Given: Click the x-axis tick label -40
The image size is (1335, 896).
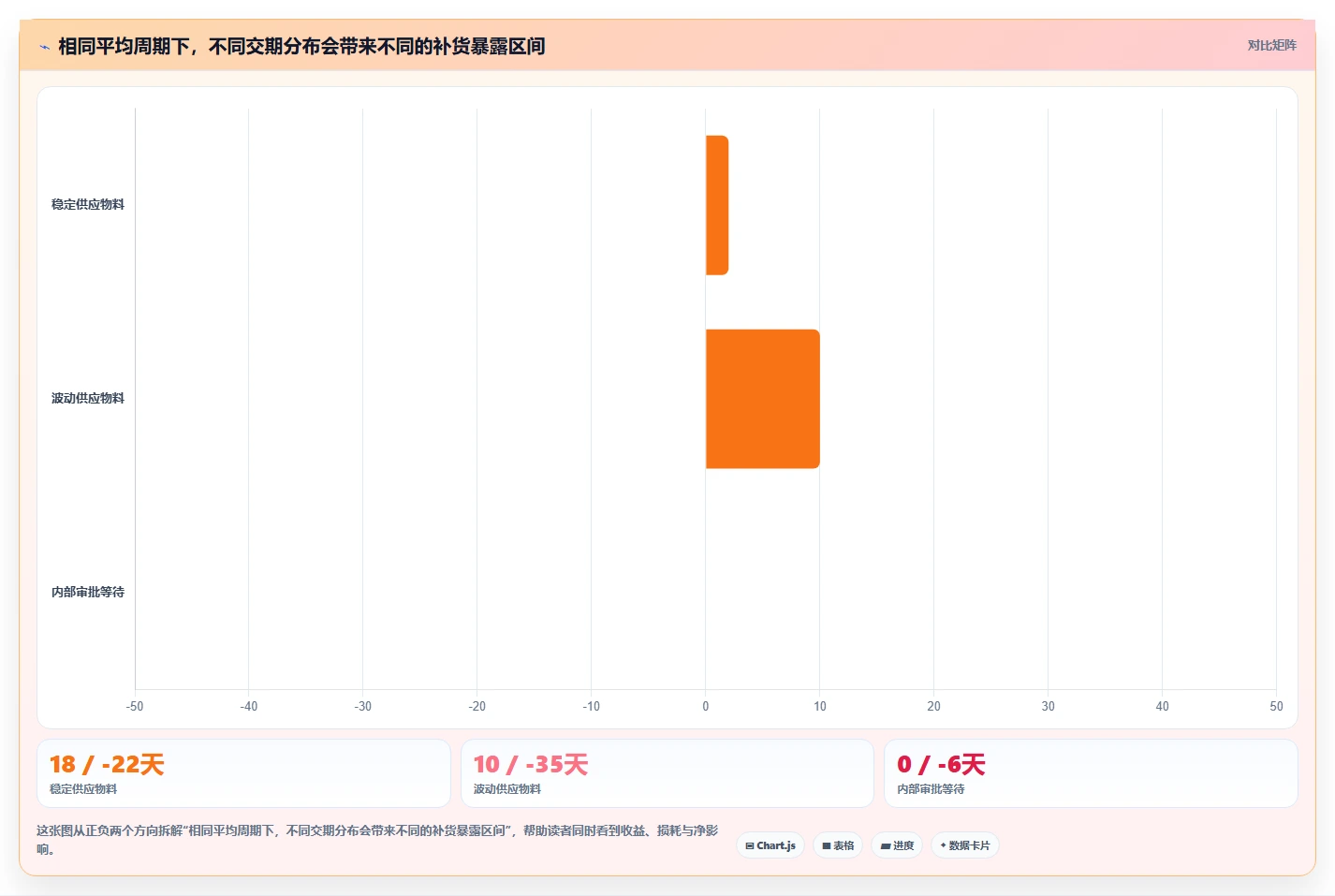Looking at the screenshot, I should (x=249, y=706).
